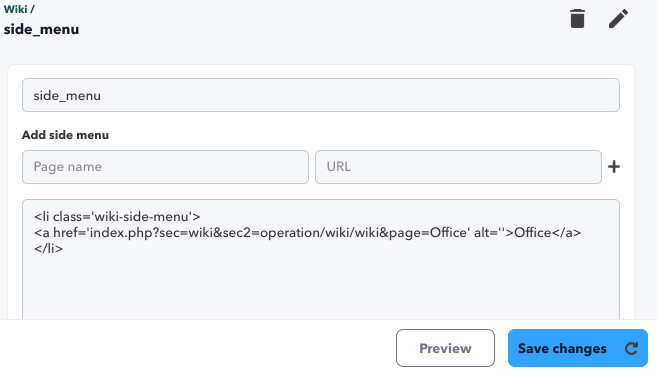Open Preview of the wiki page
The image size is (657, 376).
point(445,348)
